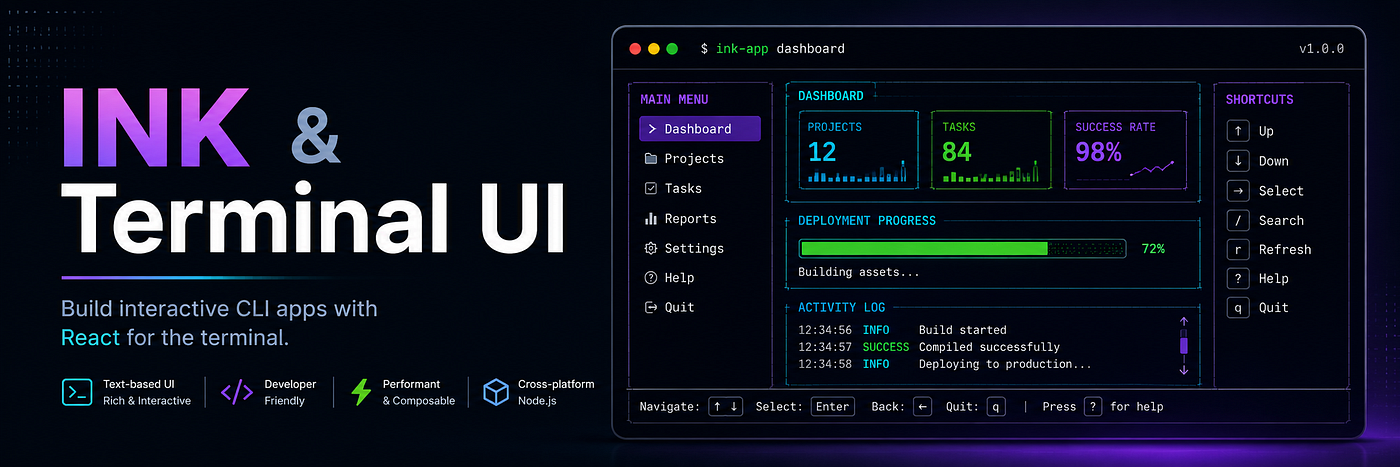Viewport: 1400px width, 467px height.
Task: Click the 'Deploying to production...' log entry
Action: pyautogui.click(x=1005, y=364)
